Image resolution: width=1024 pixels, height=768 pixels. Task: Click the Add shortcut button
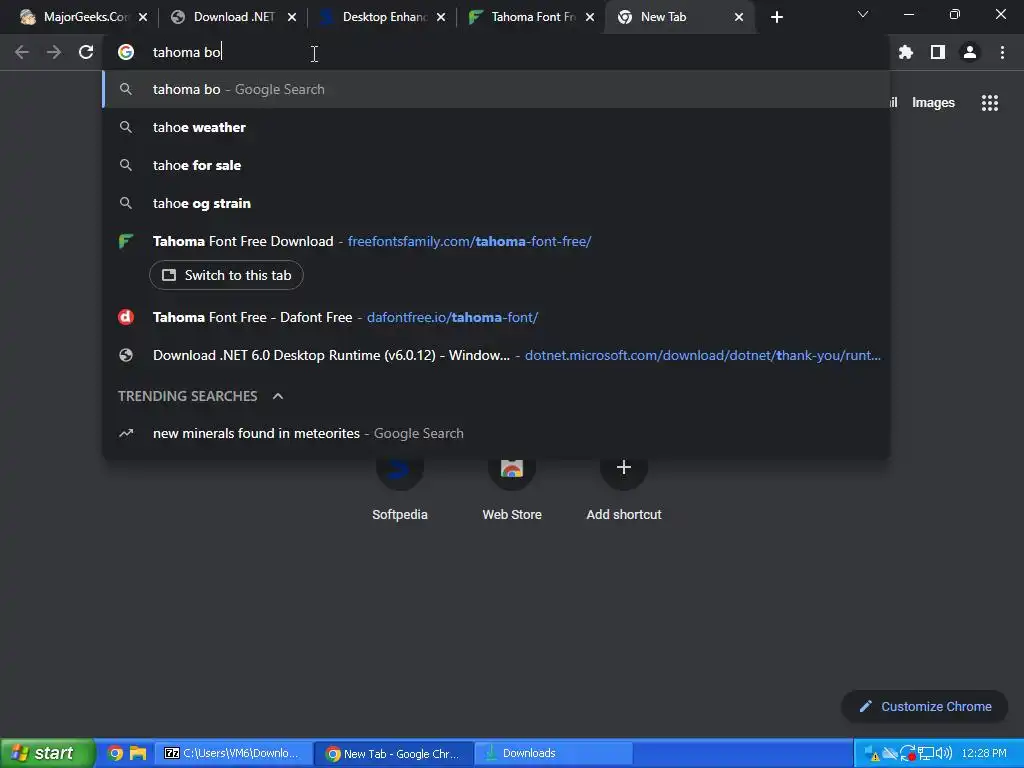[624, 490]
